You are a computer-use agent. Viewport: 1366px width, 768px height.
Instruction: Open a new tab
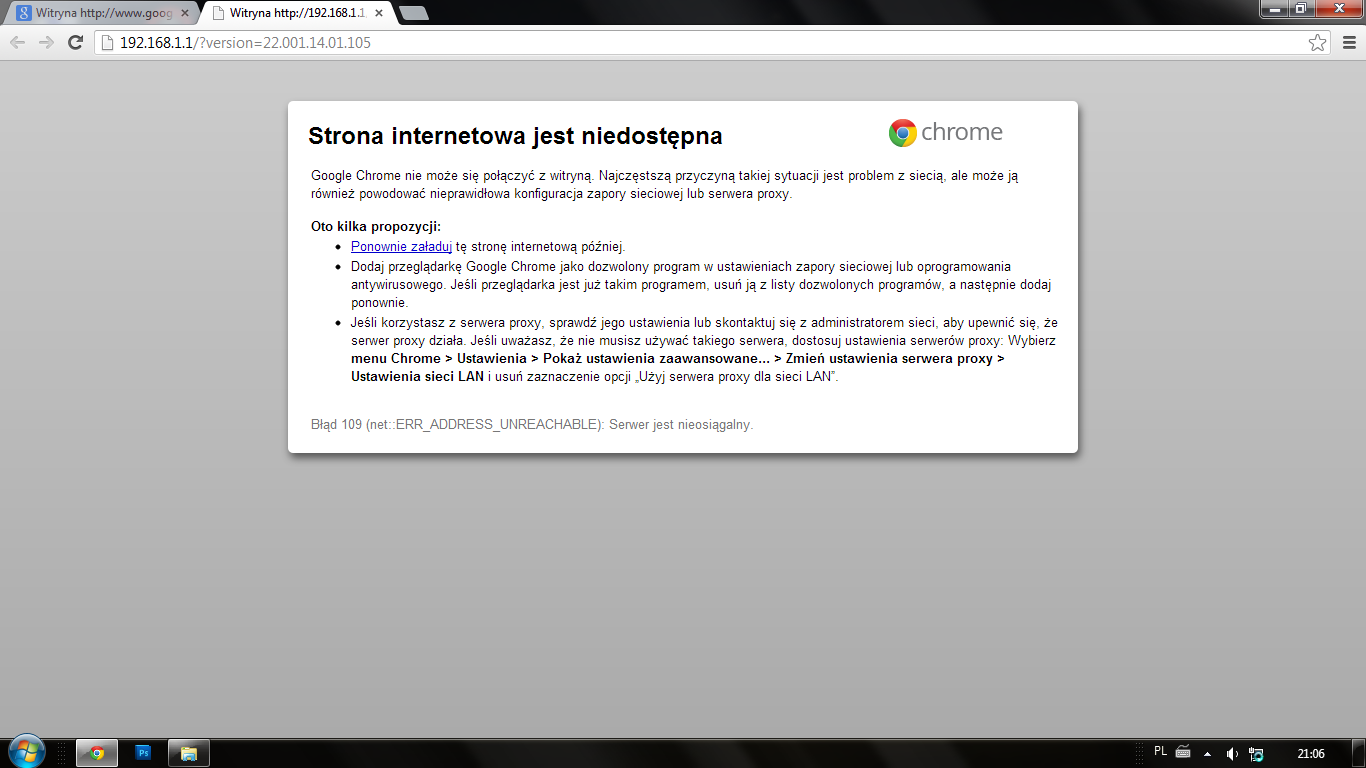coord(413,14)
